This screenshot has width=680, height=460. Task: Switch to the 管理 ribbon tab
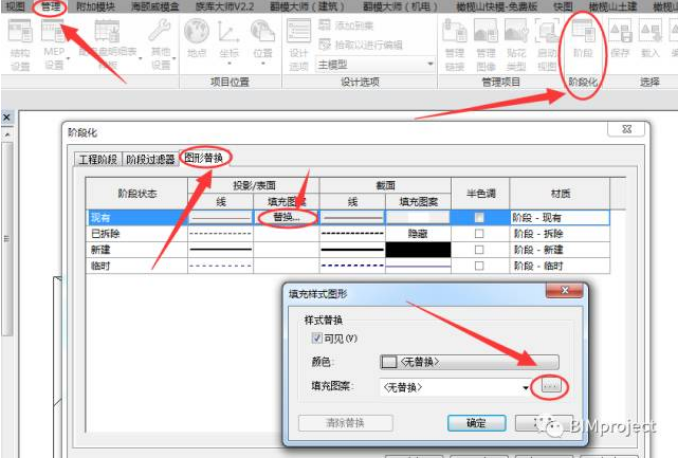coord(50,7)
